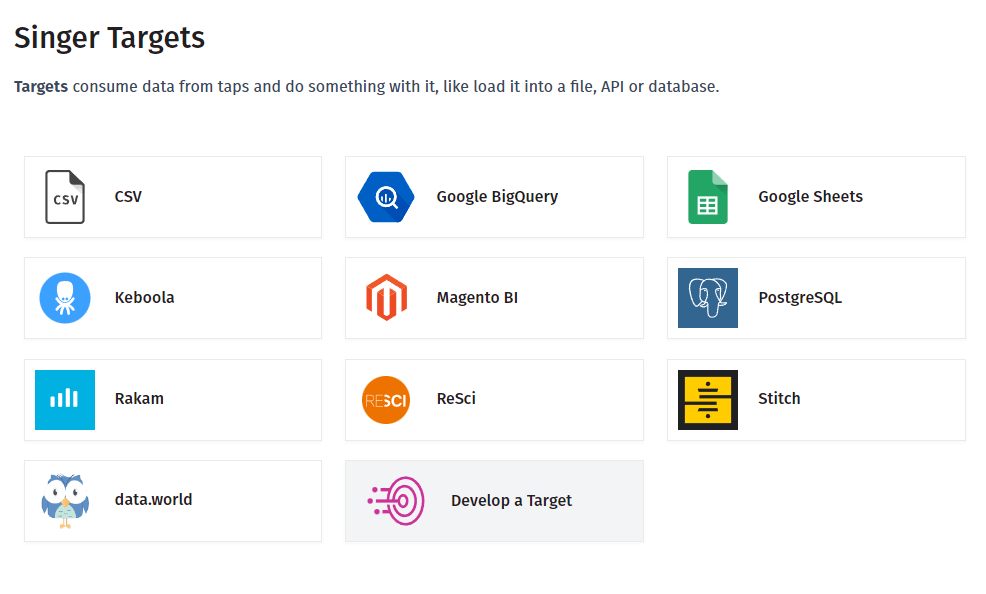
Task: Select the Google Sheets target
Action: click(x=816, y=196)
